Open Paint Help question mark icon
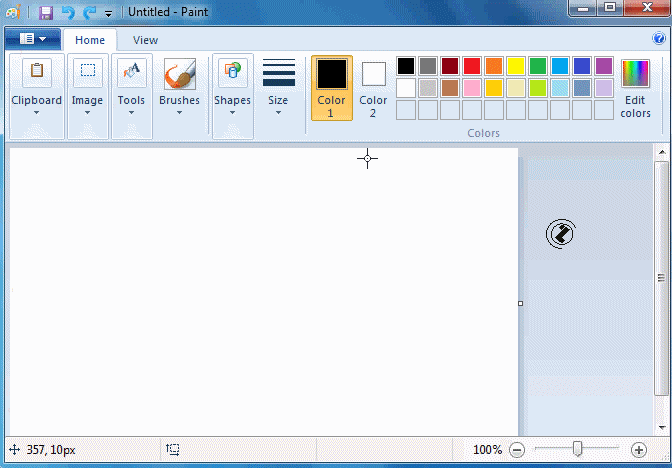 click(x=659, y=39)
